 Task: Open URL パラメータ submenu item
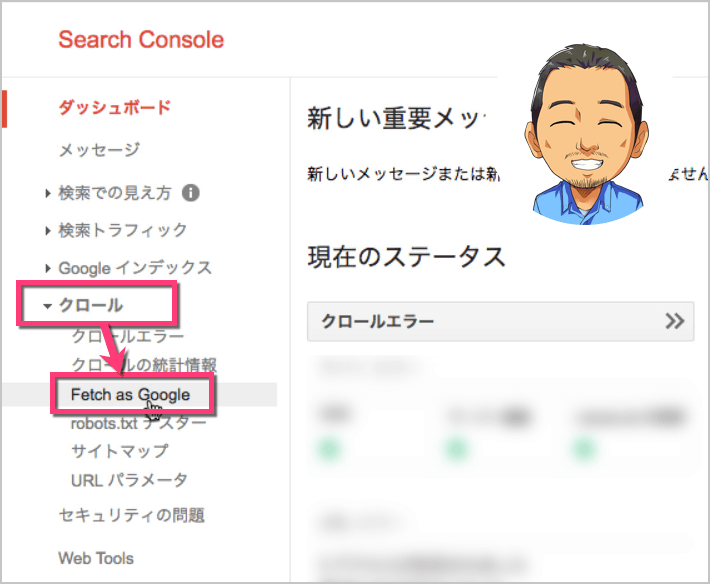click(129, 480)
